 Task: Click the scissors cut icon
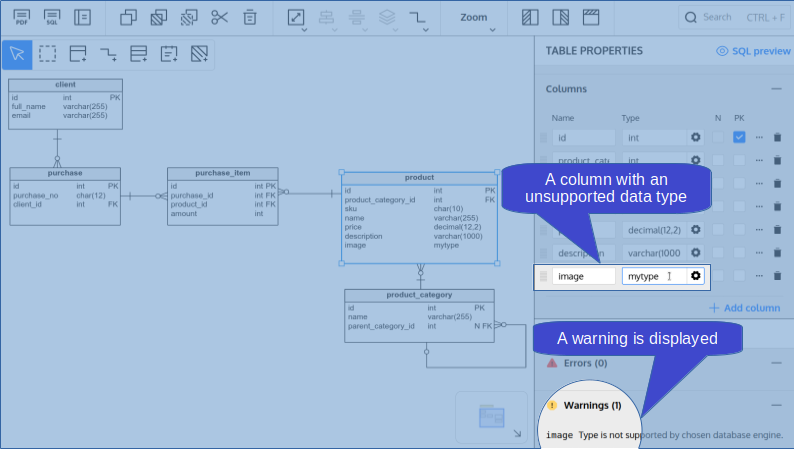[219, 17]
